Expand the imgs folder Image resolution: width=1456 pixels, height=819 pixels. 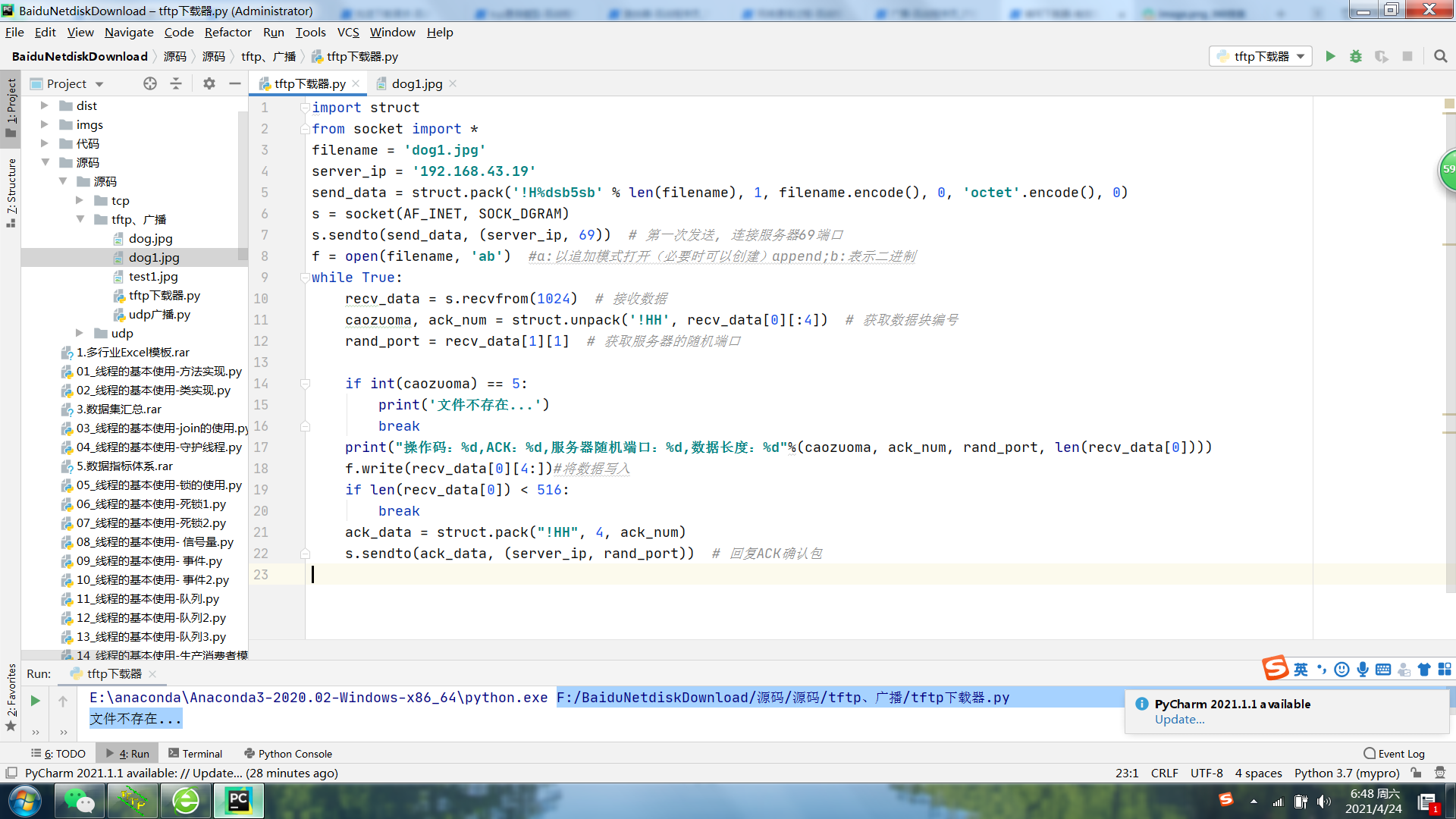click(x=44, y=124)
